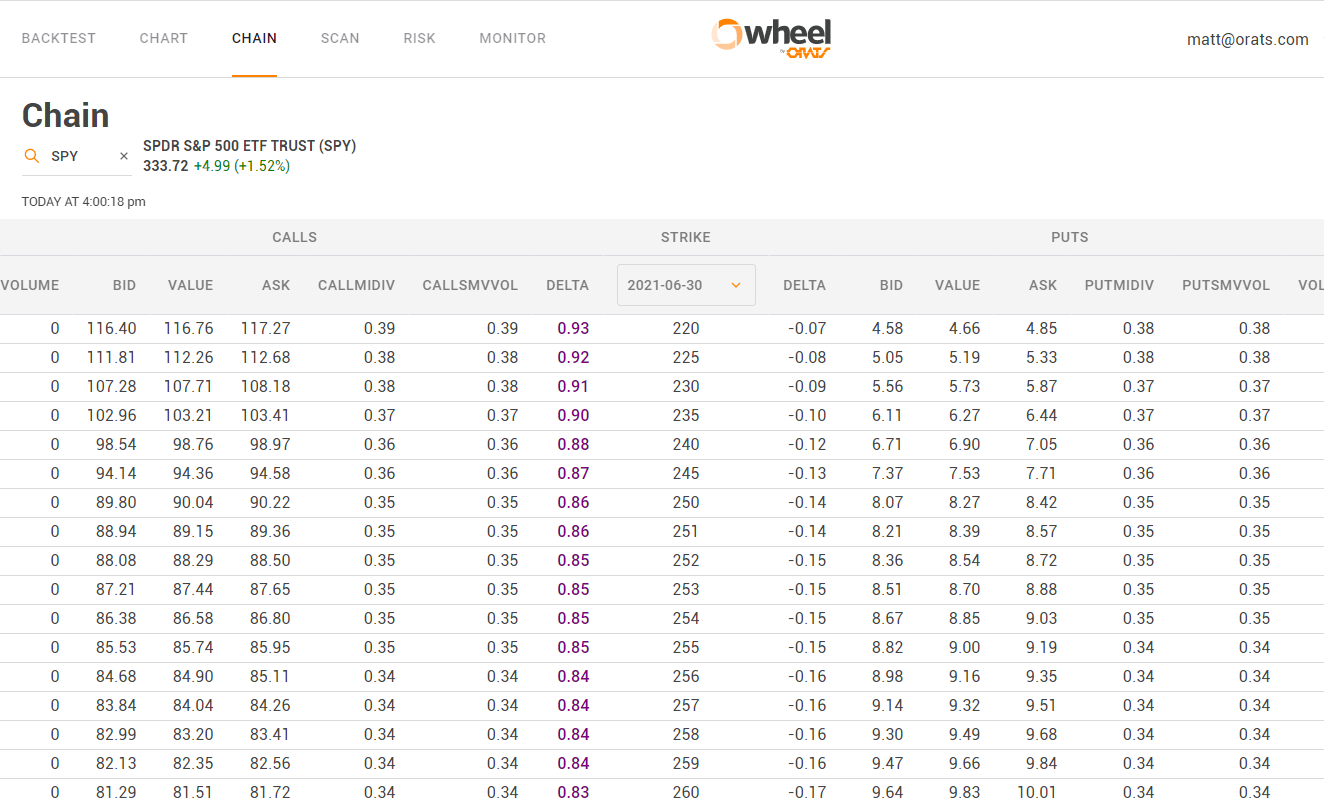Click call bid 116.40 for strike 220

[x=111, y=328]
